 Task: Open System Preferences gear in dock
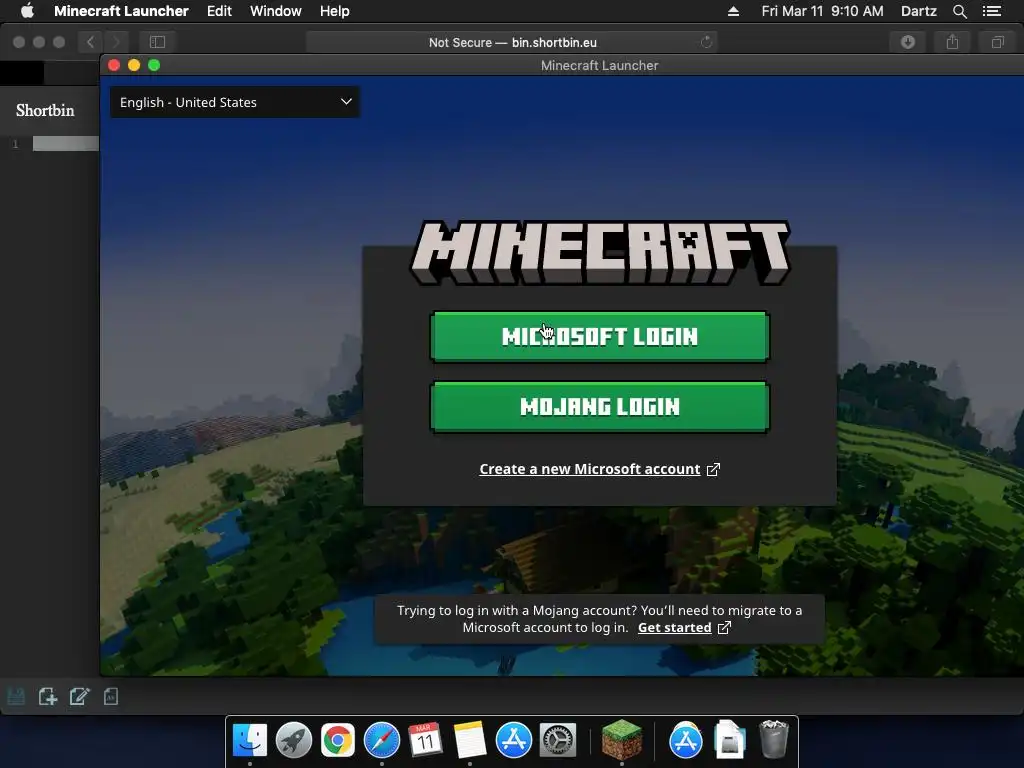[558, 740]
